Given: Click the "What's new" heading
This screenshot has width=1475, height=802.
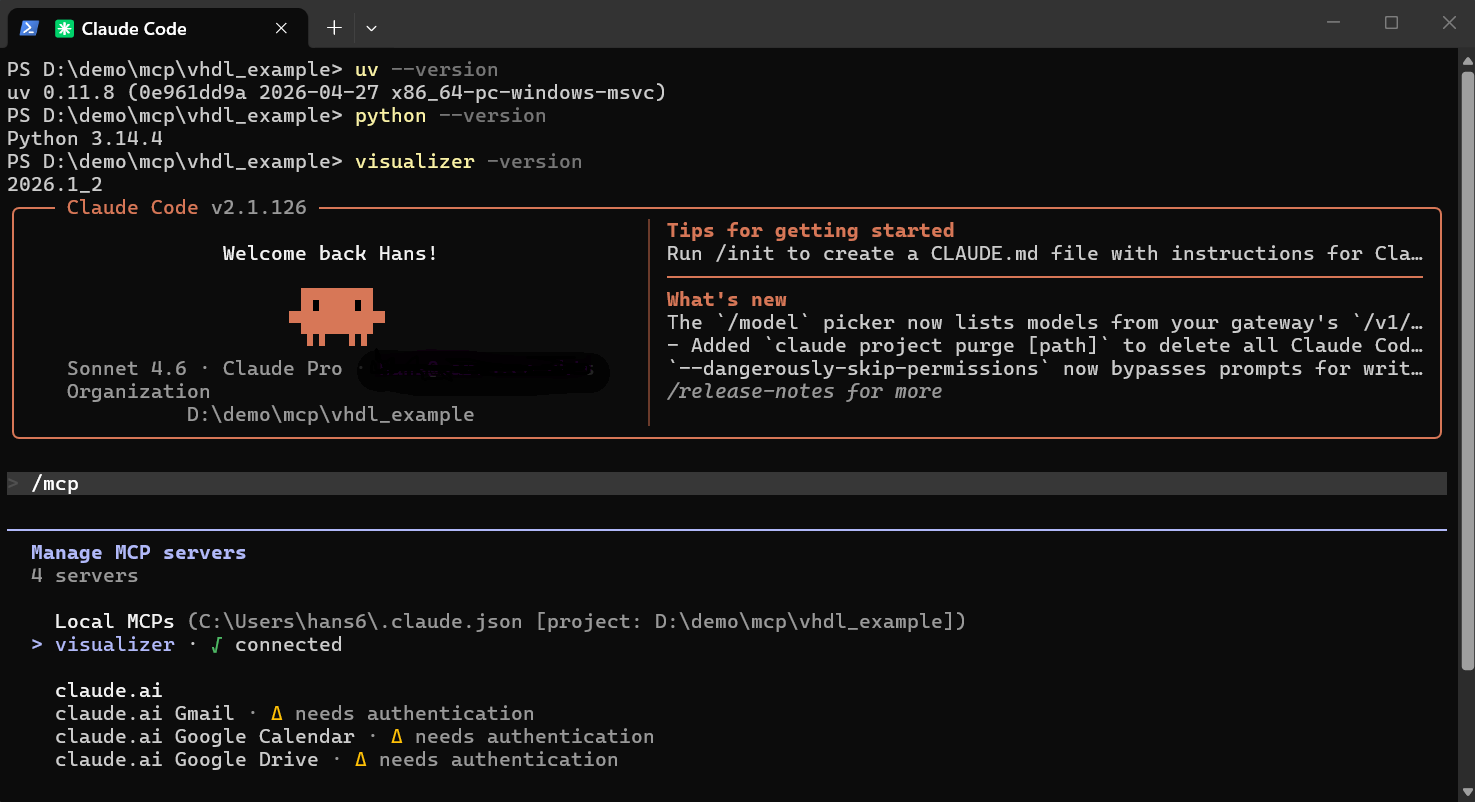Looking at the screenshot, I should coord(727,299).
